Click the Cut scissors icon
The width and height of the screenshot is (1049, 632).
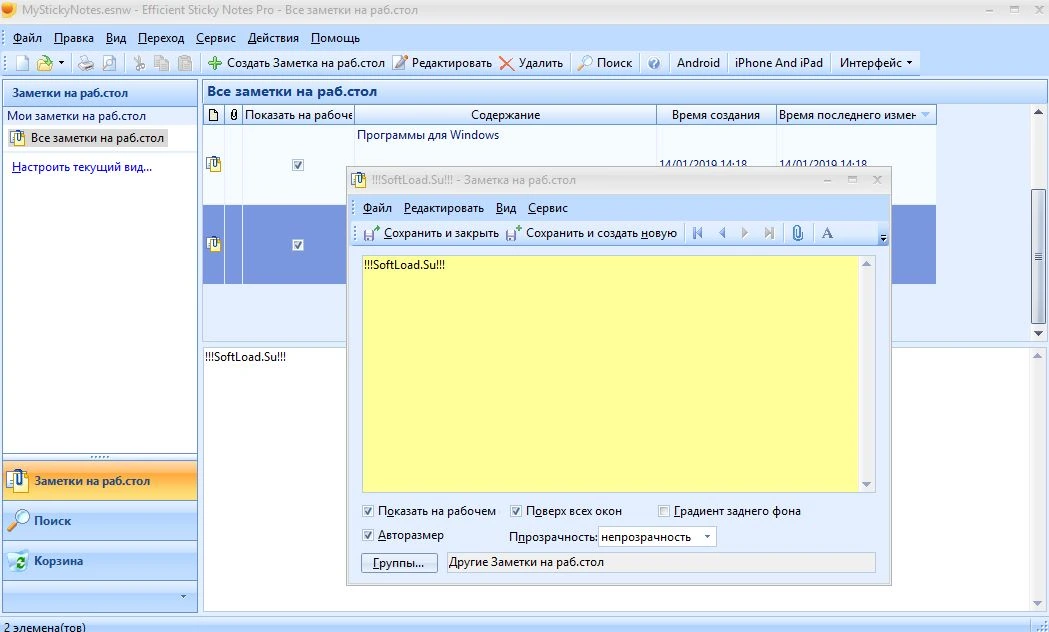tap(139, 63)
